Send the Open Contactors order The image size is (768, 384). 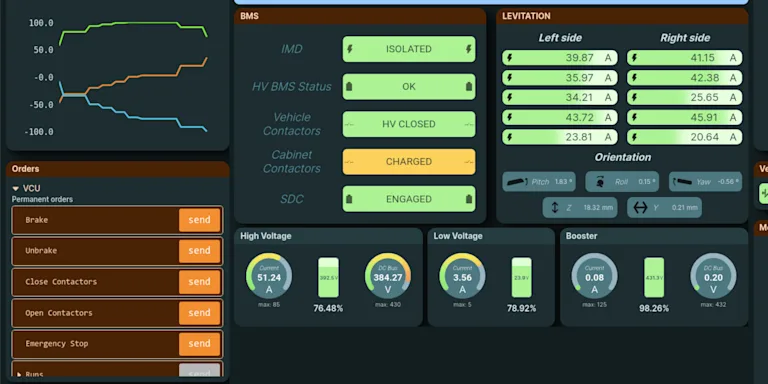point(199,313)
